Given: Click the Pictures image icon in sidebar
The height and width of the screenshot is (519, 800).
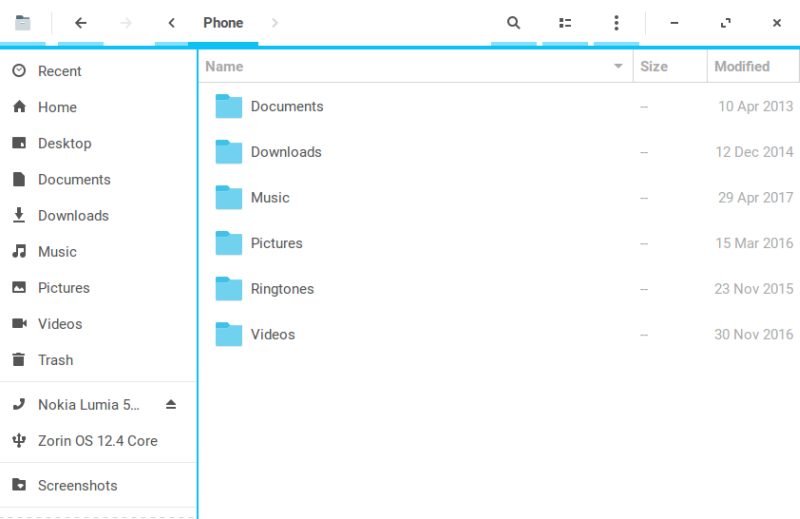Looking at the screenshot, I should coord(19,287).
